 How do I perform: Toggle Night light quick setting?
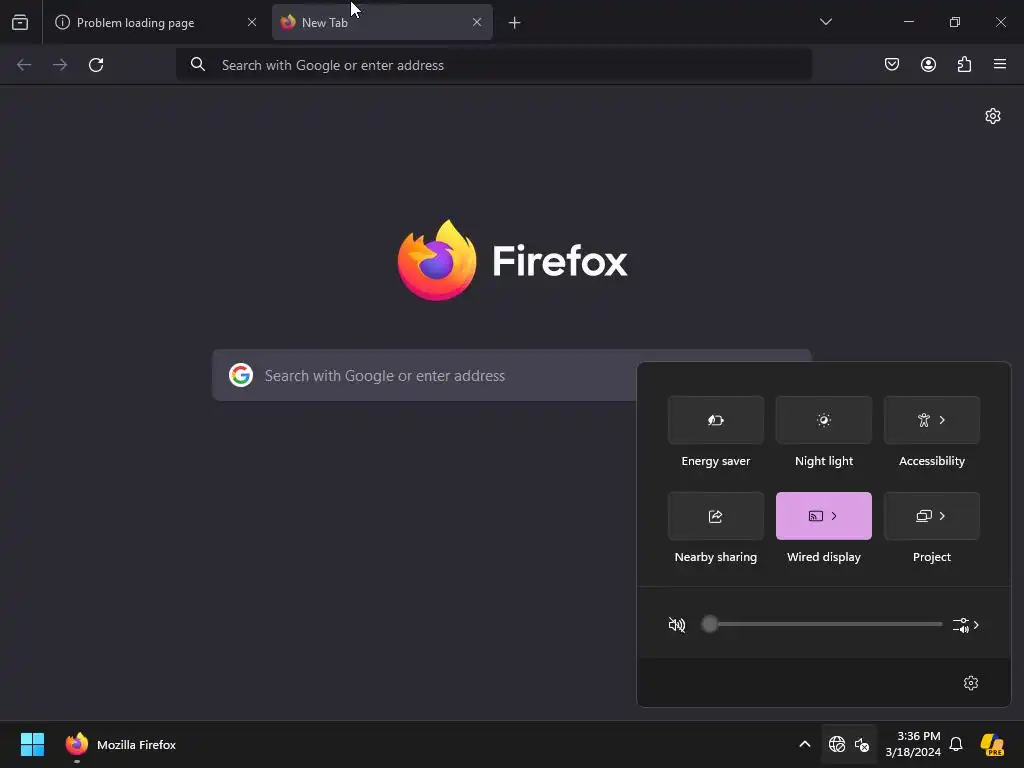824,420
